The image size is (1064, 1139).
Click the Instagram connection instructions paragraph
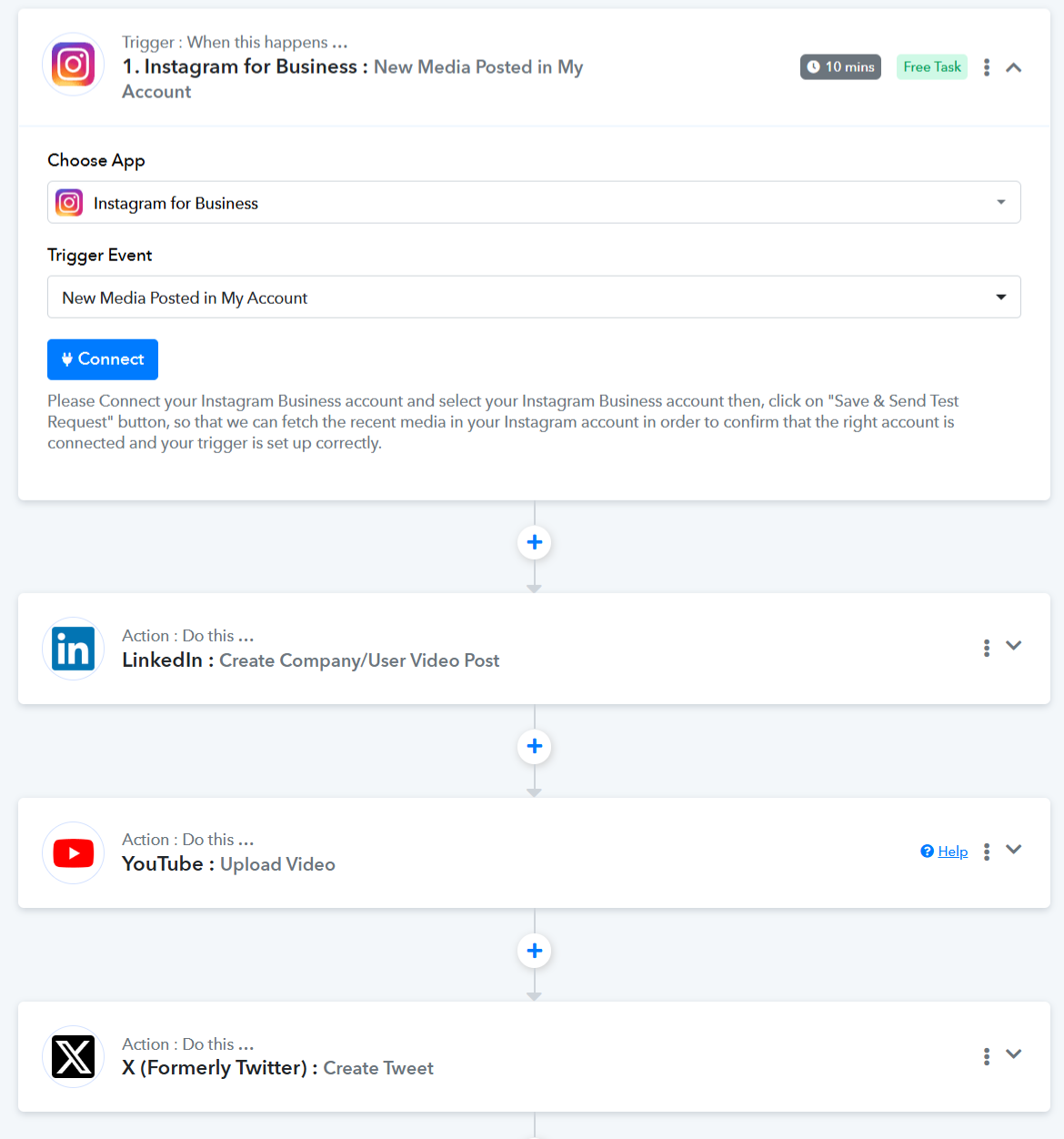pyautogui.click(x=503, y=422)
